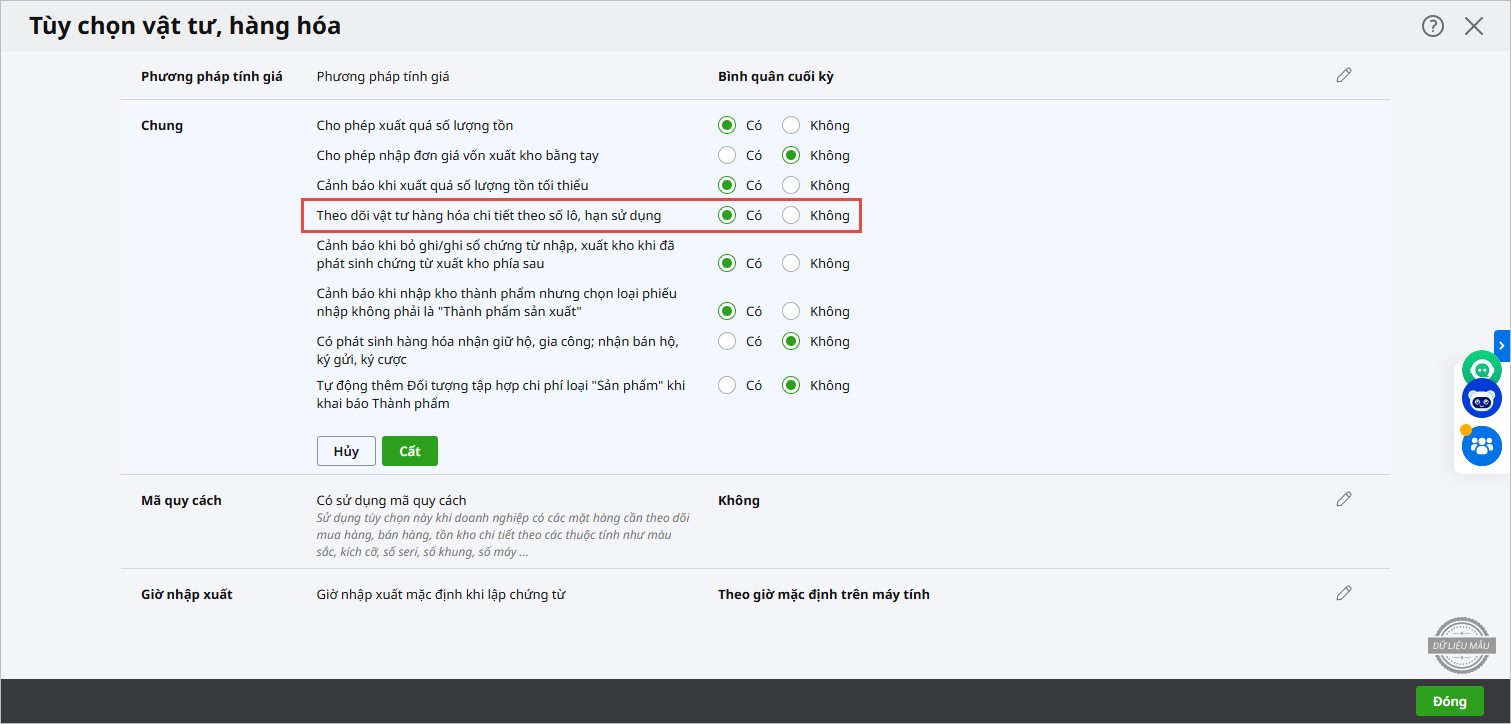The width and height of the screenshot is (1511, 724).
Task: Select Có for nhập đơn giá vốn xuất kho bằng tay
Action: [x=727, y=156]
